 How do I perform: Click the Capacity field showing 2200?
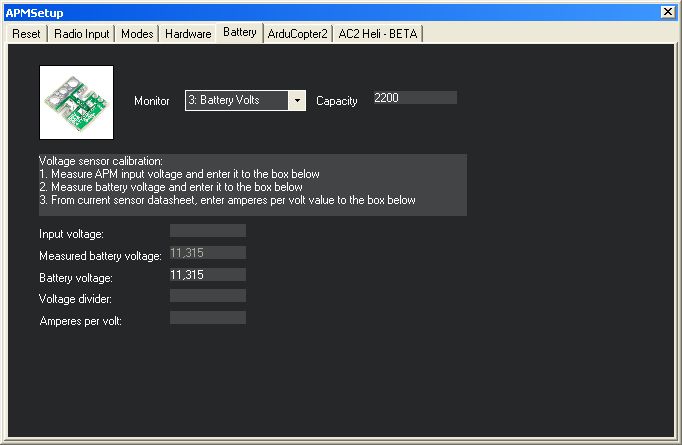tap(415, 97)
